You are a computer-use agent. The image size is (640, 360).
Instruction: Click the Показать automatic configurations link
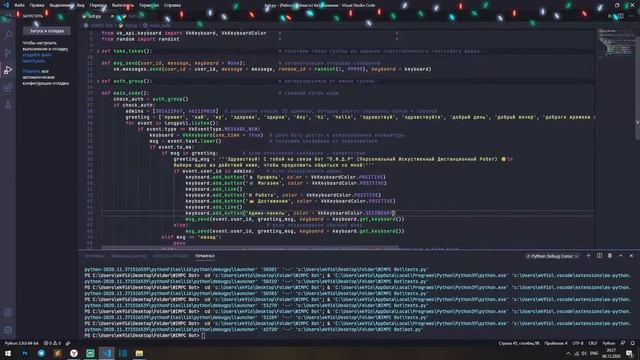(x=31, y=71)
